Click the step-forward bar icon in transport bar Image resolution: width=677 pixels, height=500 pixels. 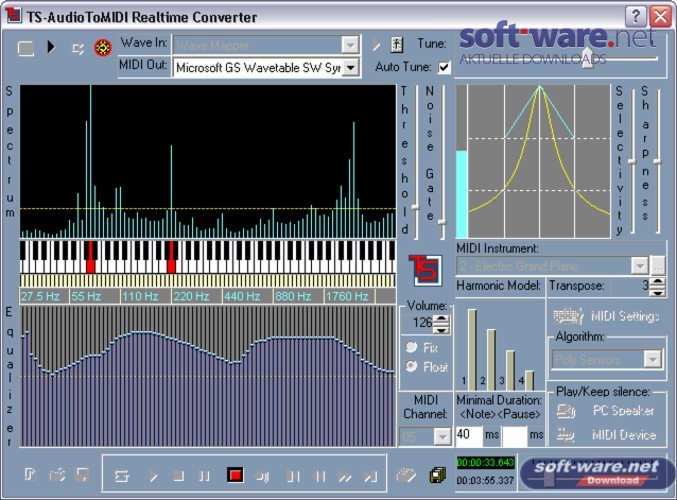click(320, 476)
